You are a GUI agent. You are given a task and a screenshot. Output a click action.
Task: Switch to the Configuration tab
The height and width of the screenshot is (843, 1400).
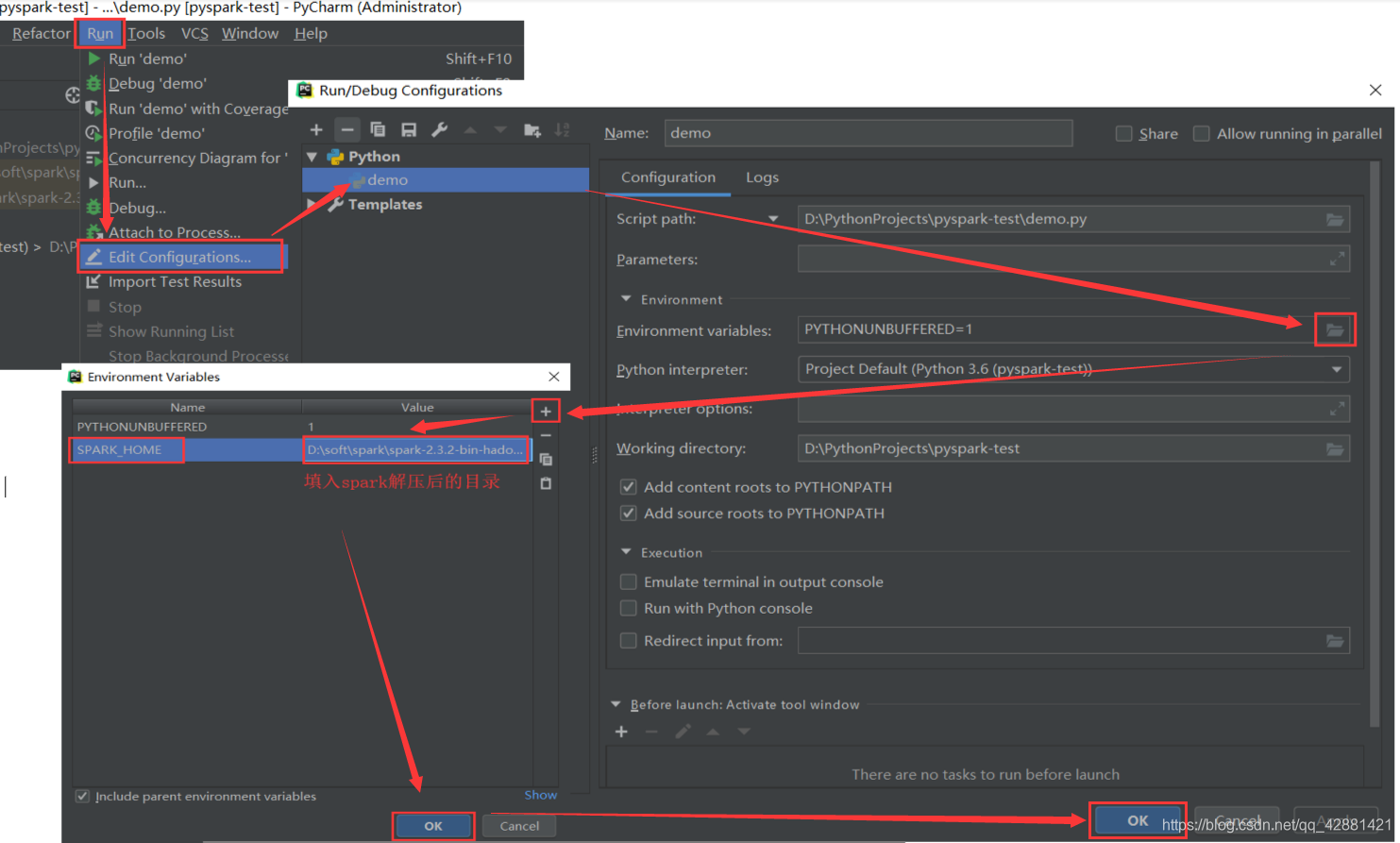pos(668,177)
